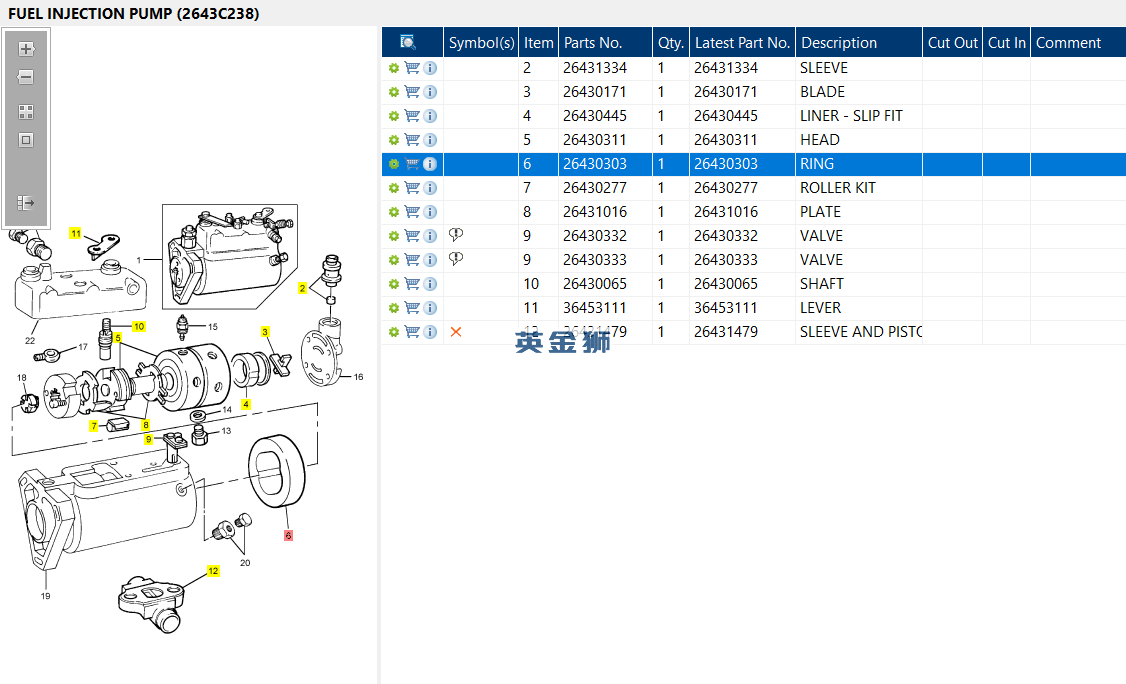Click Qty. column header
This screenshot has width=1126, height=684.
pos(671,42)
